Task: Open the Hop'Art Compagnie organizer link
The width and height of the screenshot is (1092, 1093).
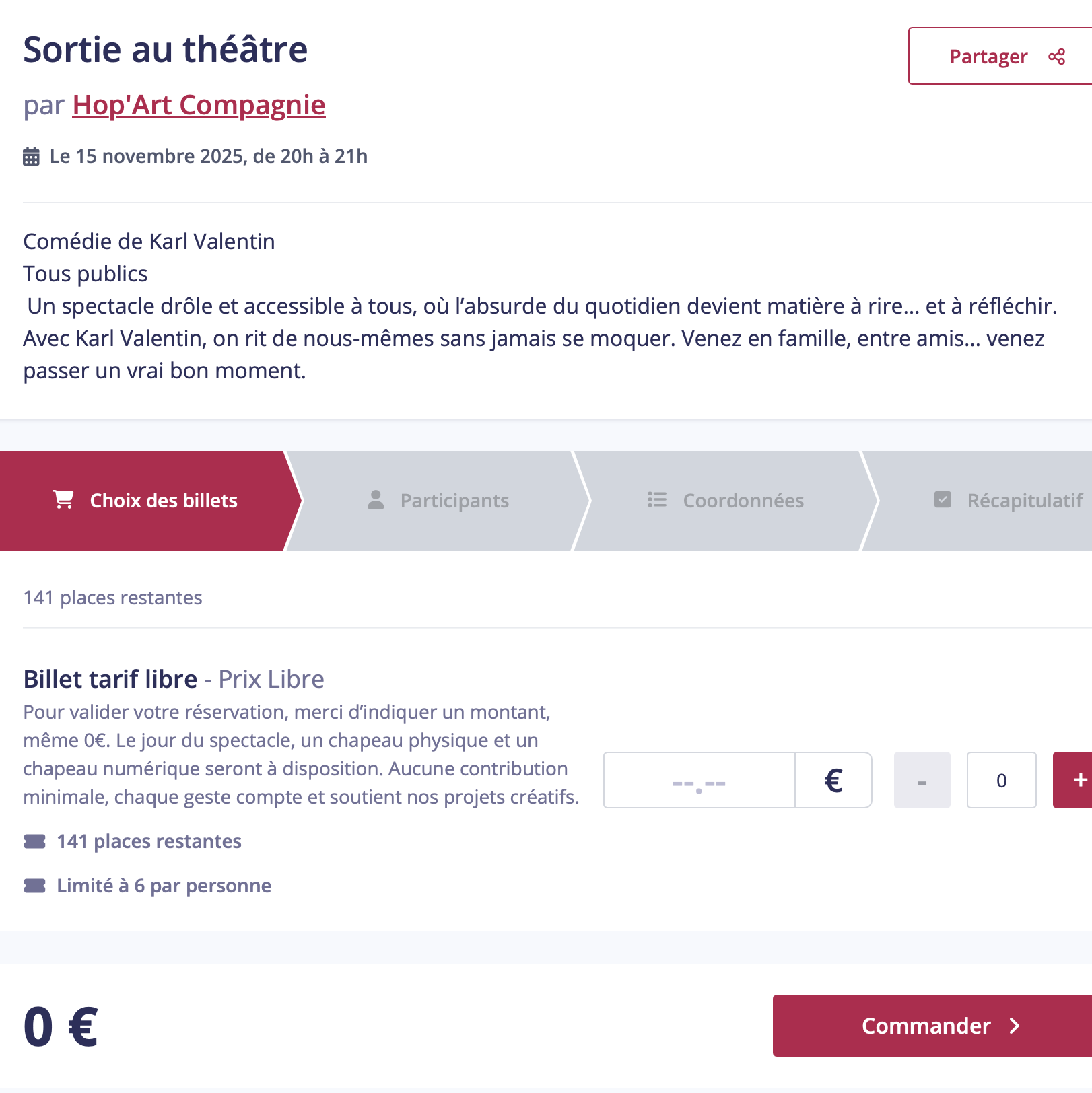Action: pos(199,106)
